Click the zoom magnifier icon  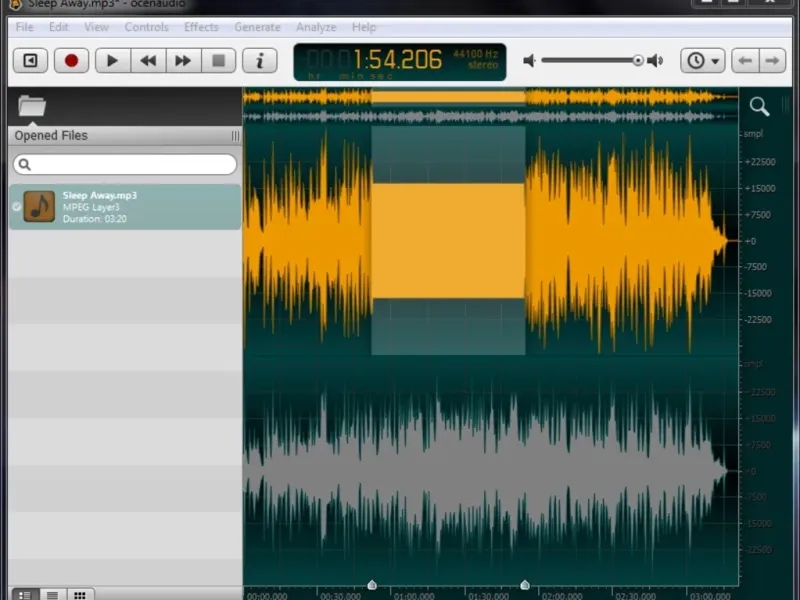point(759,106)
